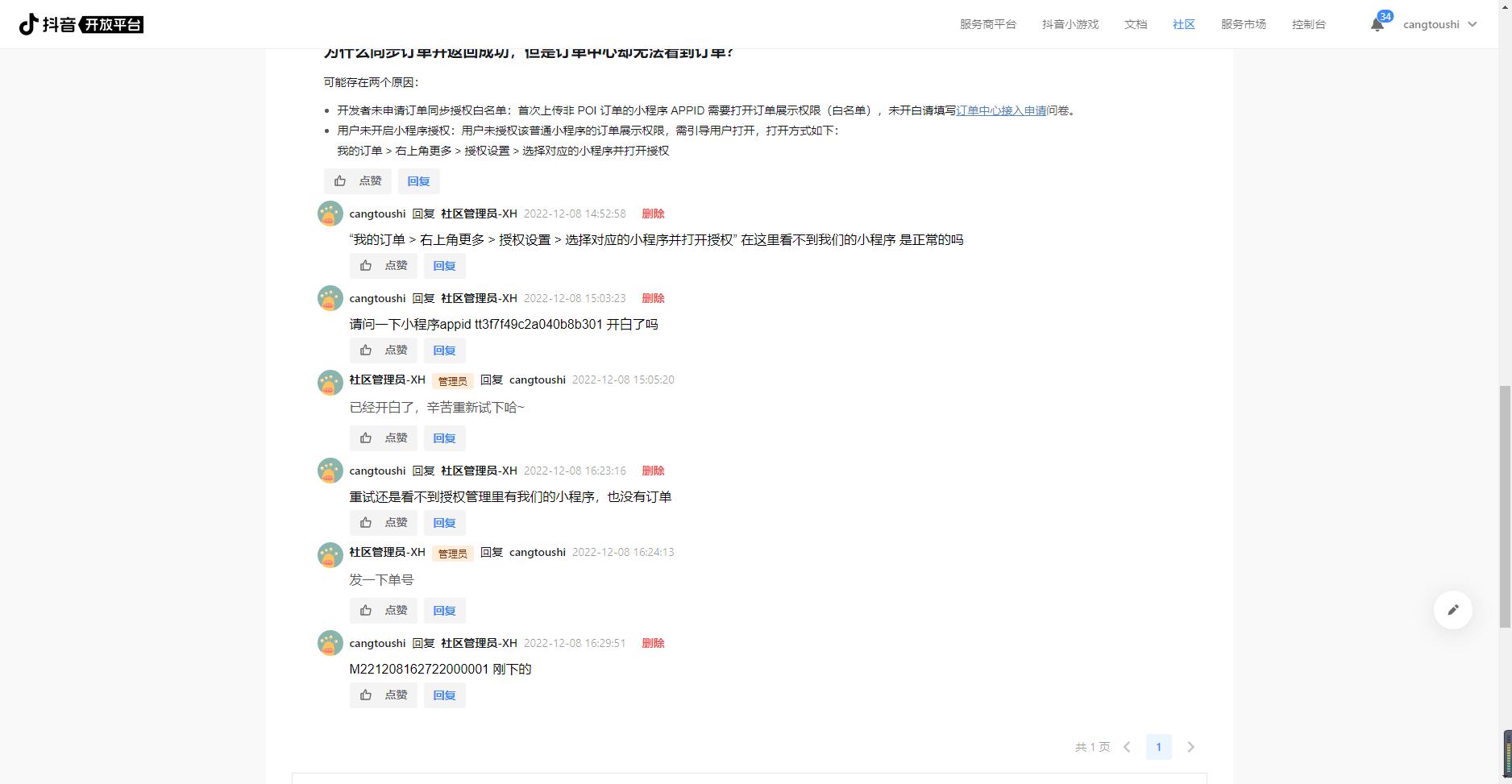1512x784 pixels.
Task: Like the M221208162722000001 order comment
Action: 384,695
